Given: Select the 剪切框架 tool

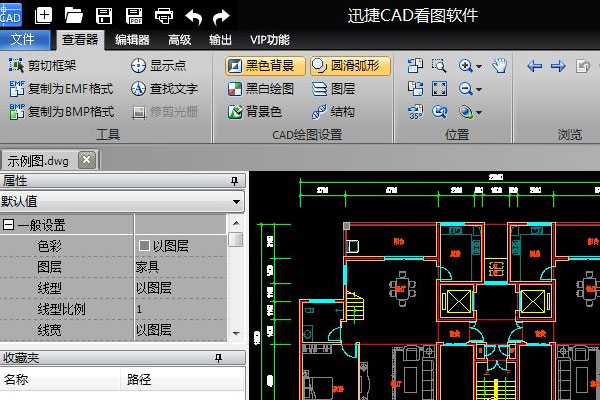Looking at the screenshot, I should pos(42,65).
